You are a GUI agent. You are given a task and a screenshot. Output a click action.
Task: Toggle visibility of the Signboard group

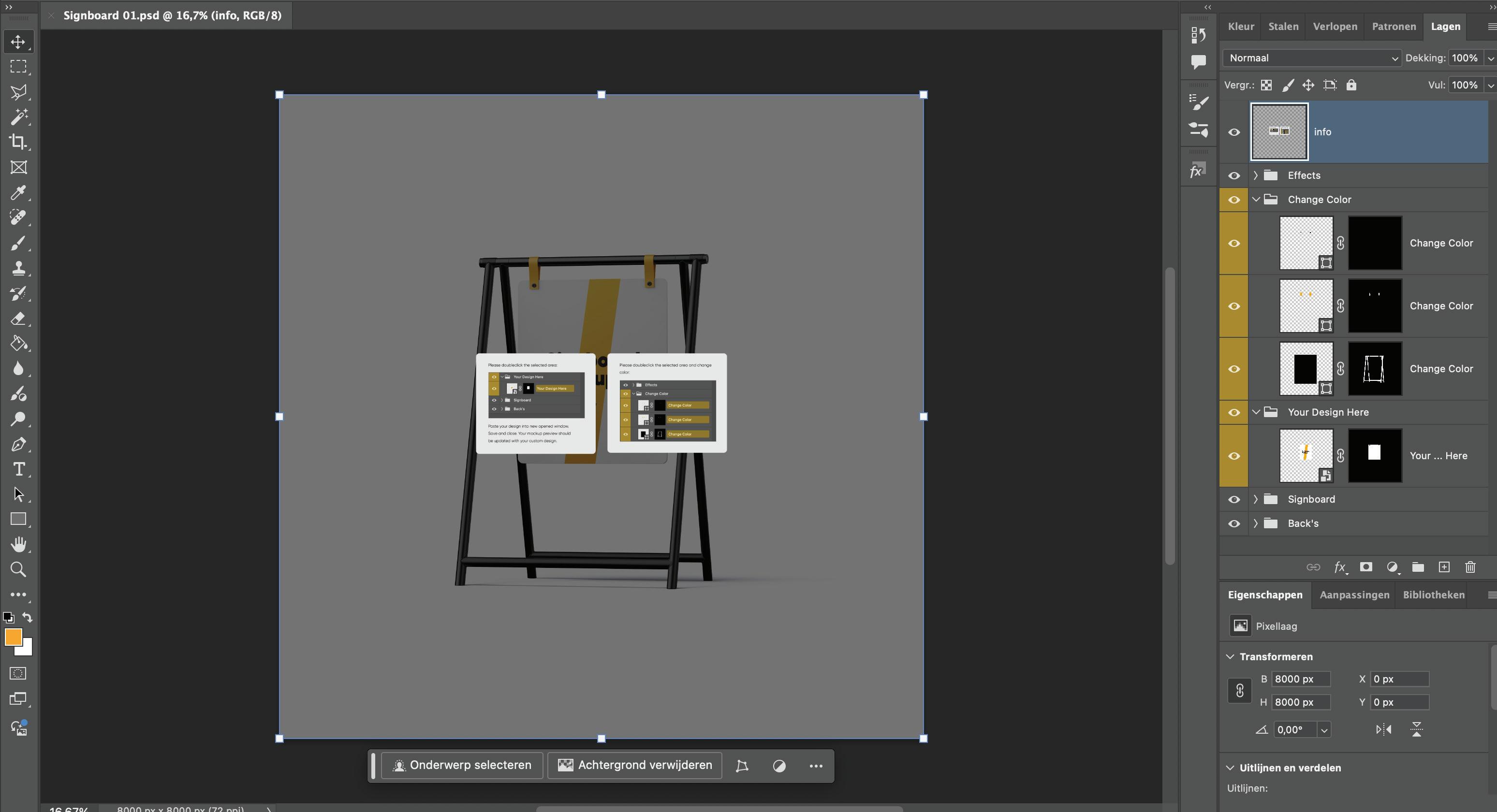click(x=1234, y=499)
